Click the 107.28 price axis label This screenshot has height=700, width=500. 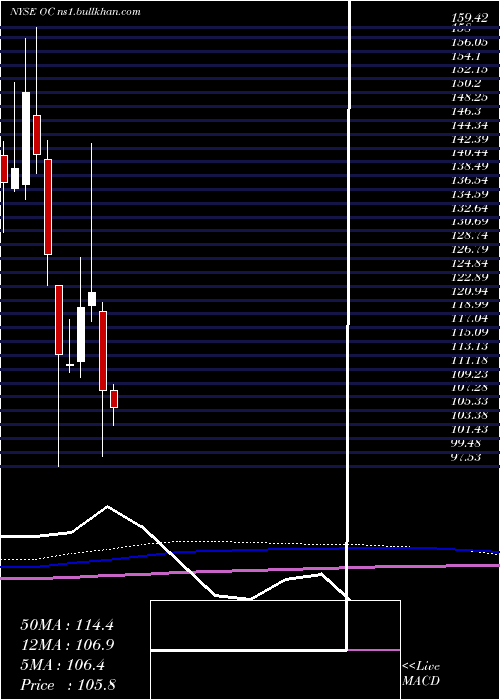tap(468, 388)
